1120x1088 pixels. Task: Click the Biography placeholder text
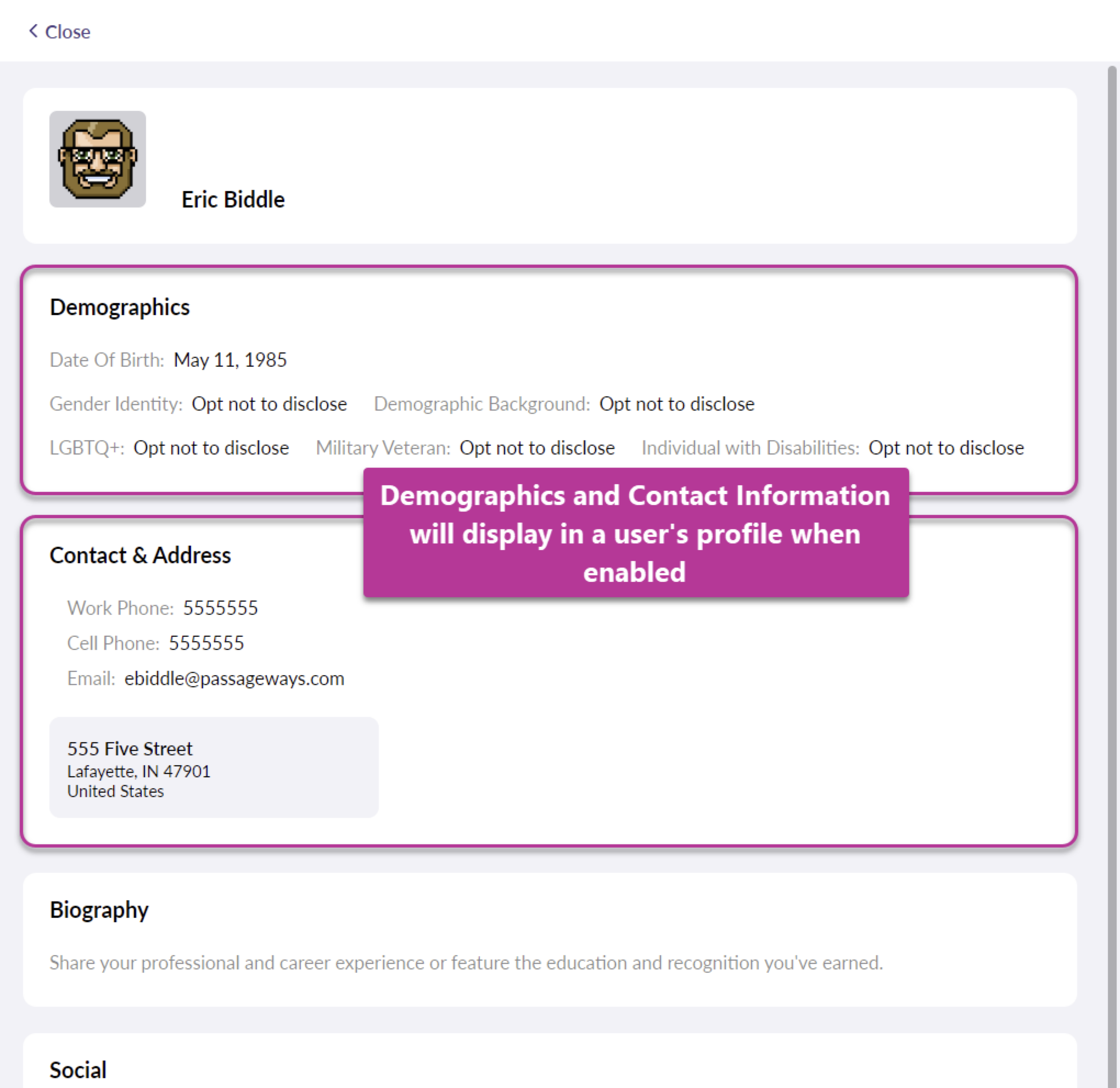click(466, 963)
